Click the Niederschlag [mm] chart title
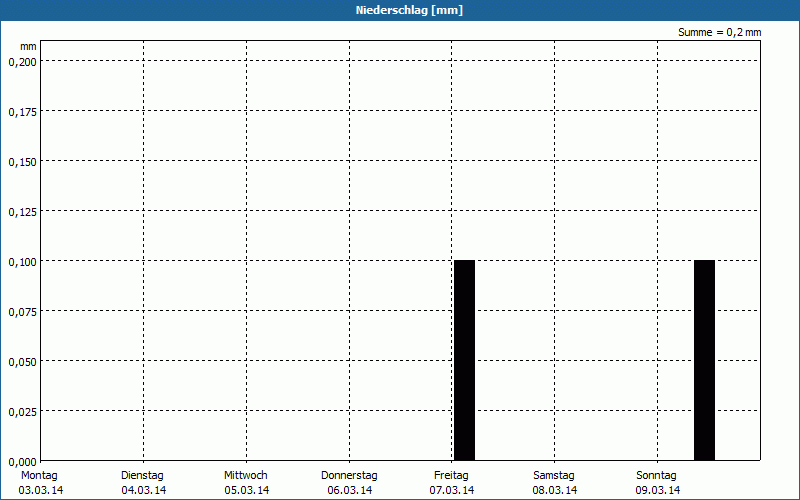Screen dimensions: 800x500 409,10
